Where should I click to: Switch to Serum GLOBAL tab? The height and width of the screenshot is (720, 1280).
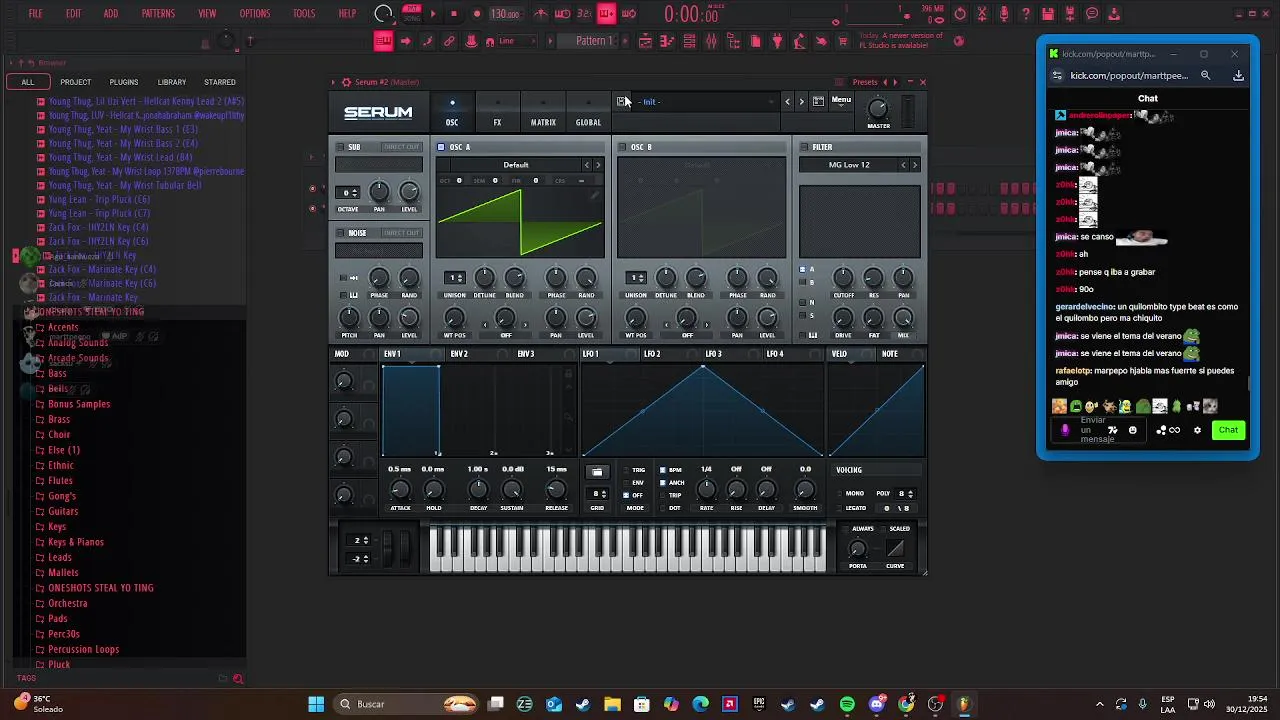click(x=588, y=114)
